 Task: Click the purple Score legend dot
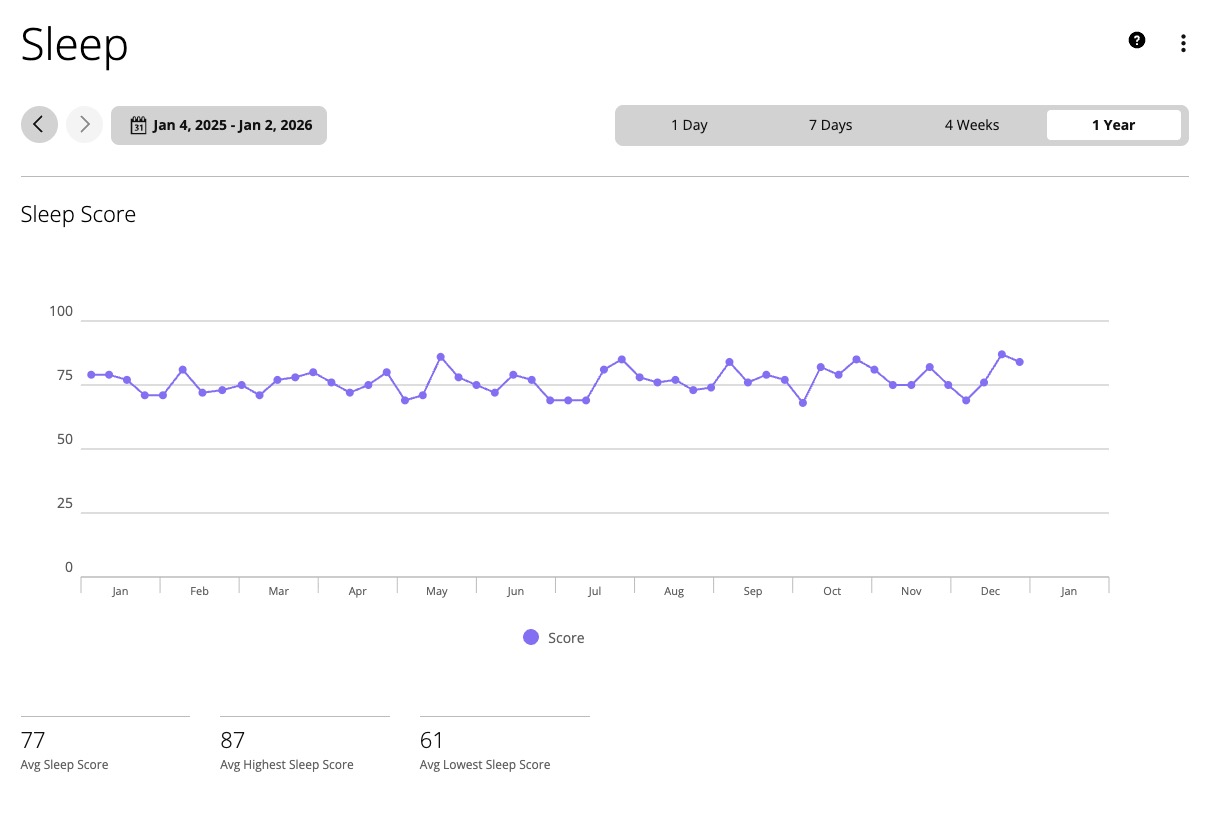[531, 638]
